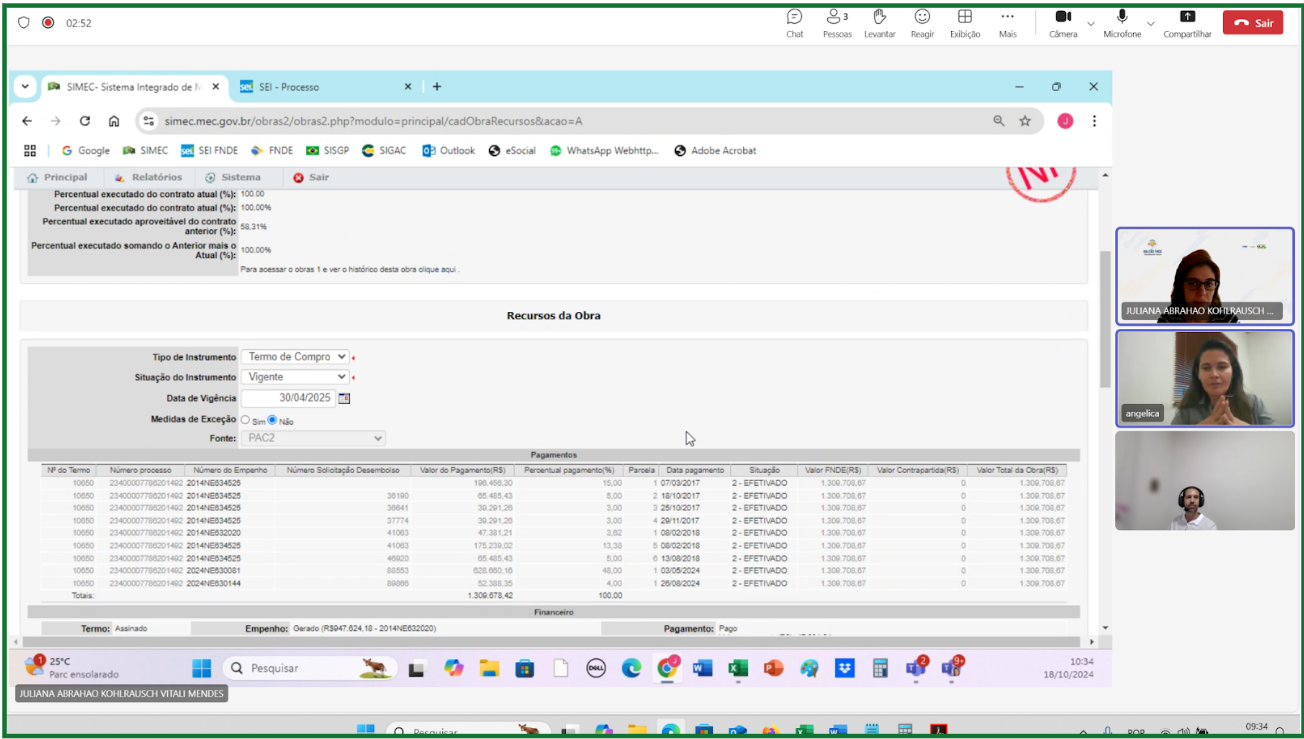Toggle the Câmera on or off

pyautogui.click(x=1063, y=17)
